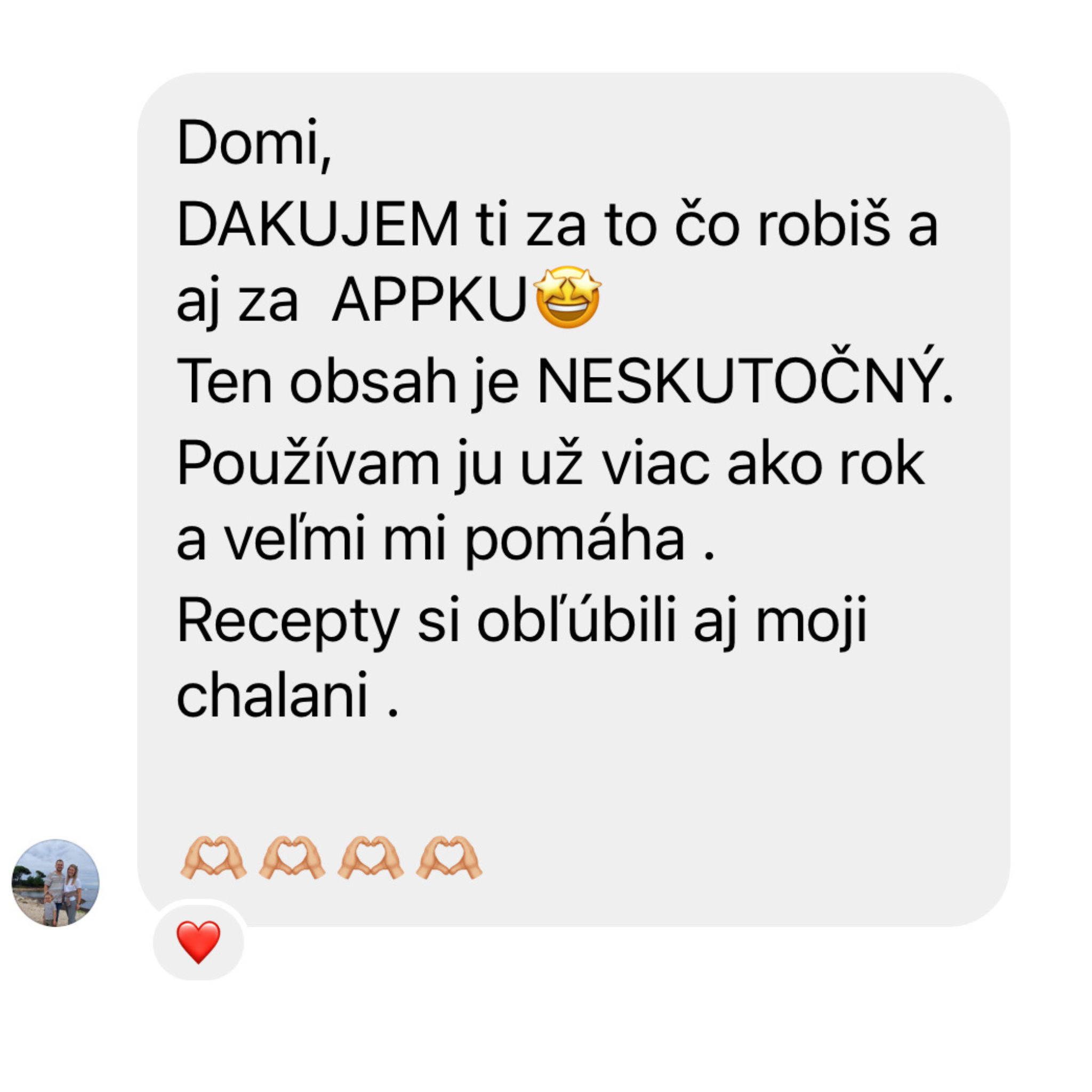Click the word obľúbili
Screen dimensions: 1092x1092
(x=576, y=619)
